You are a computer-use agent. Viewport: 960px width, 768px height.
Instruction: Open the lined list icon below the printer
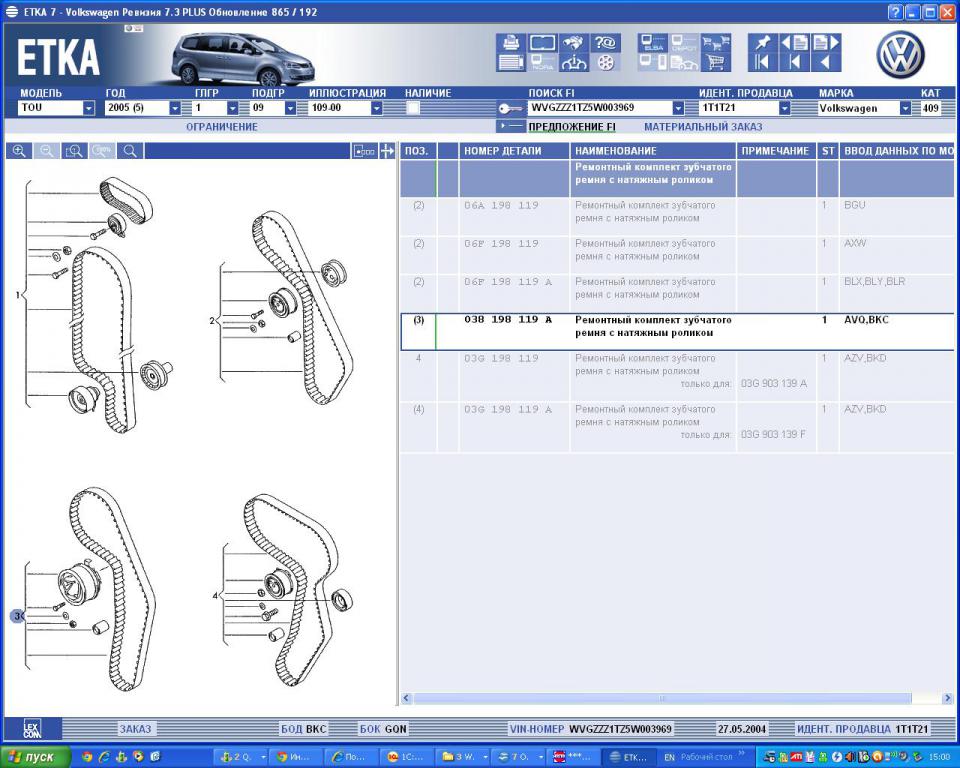[x=511, y=62]
